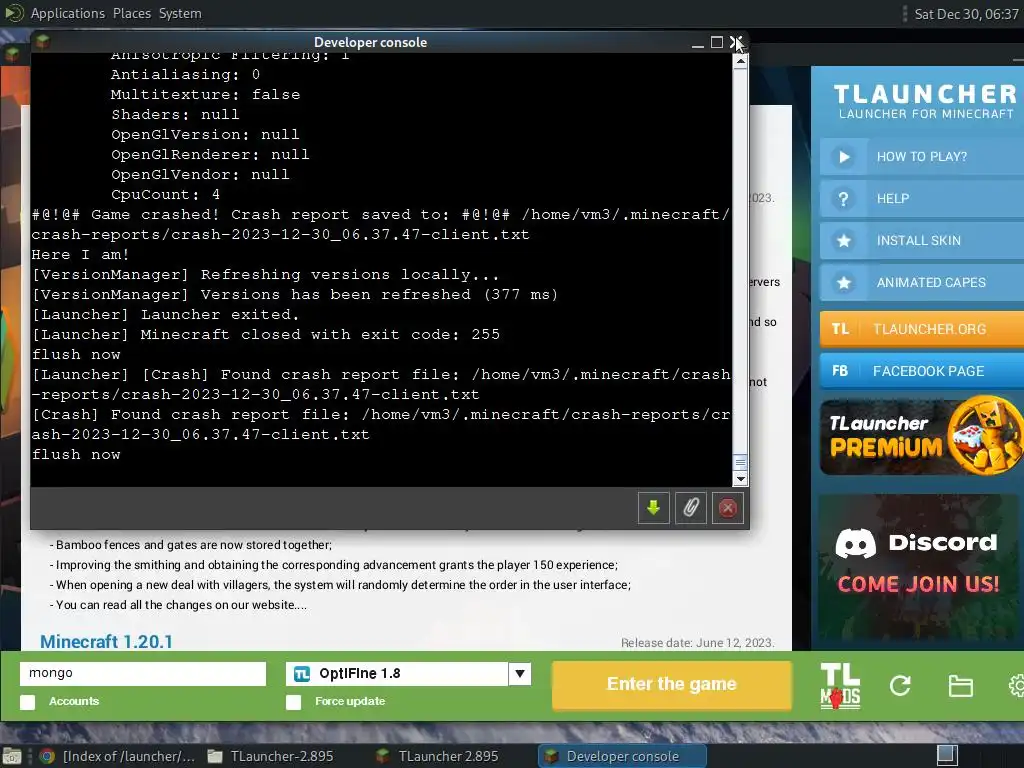
Task: Click the Discord Come Join Us banner
Action: coord(918,566)
